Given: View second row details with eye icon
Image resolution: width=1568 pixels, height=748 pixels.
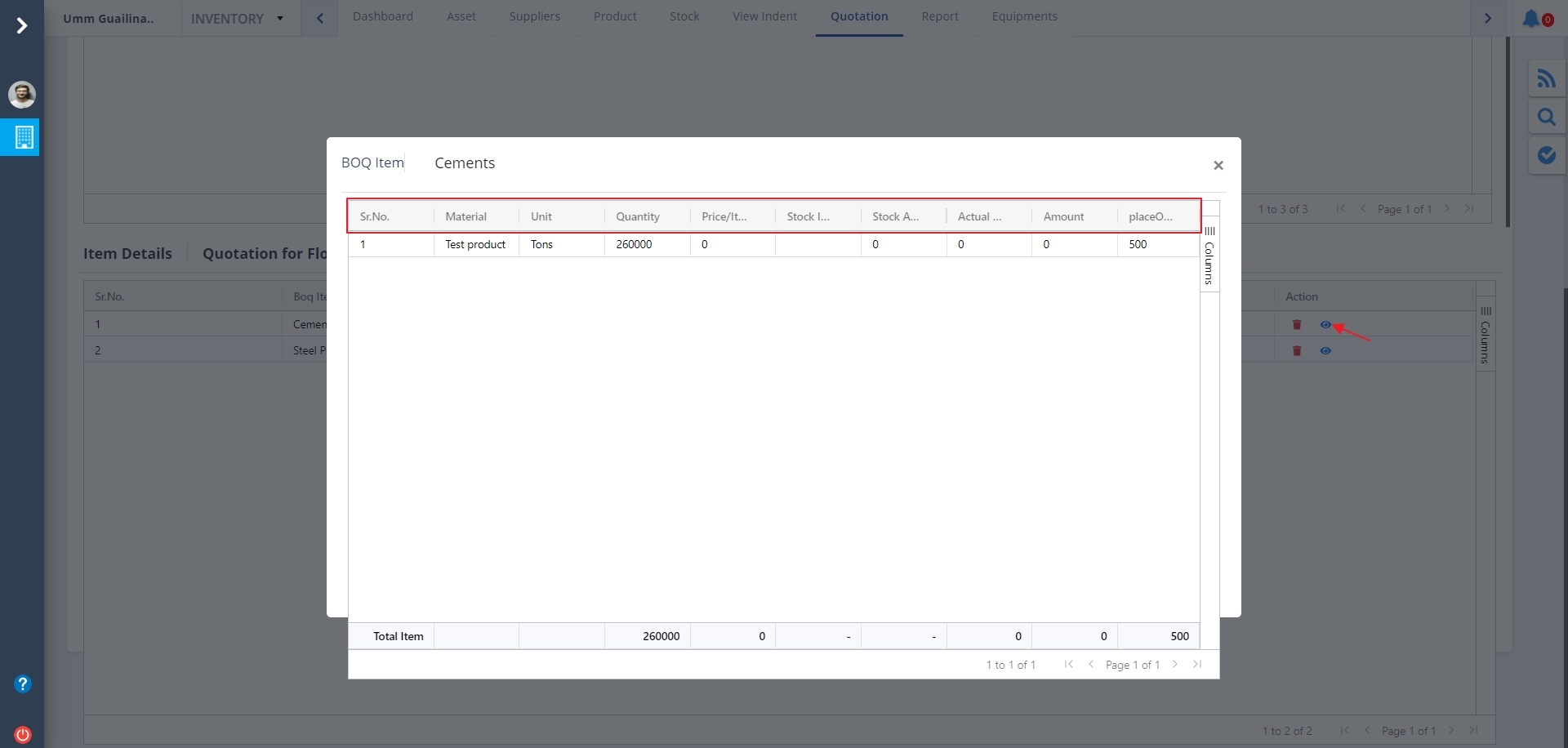Looking at the screenshot, I should pos(1325,351).
